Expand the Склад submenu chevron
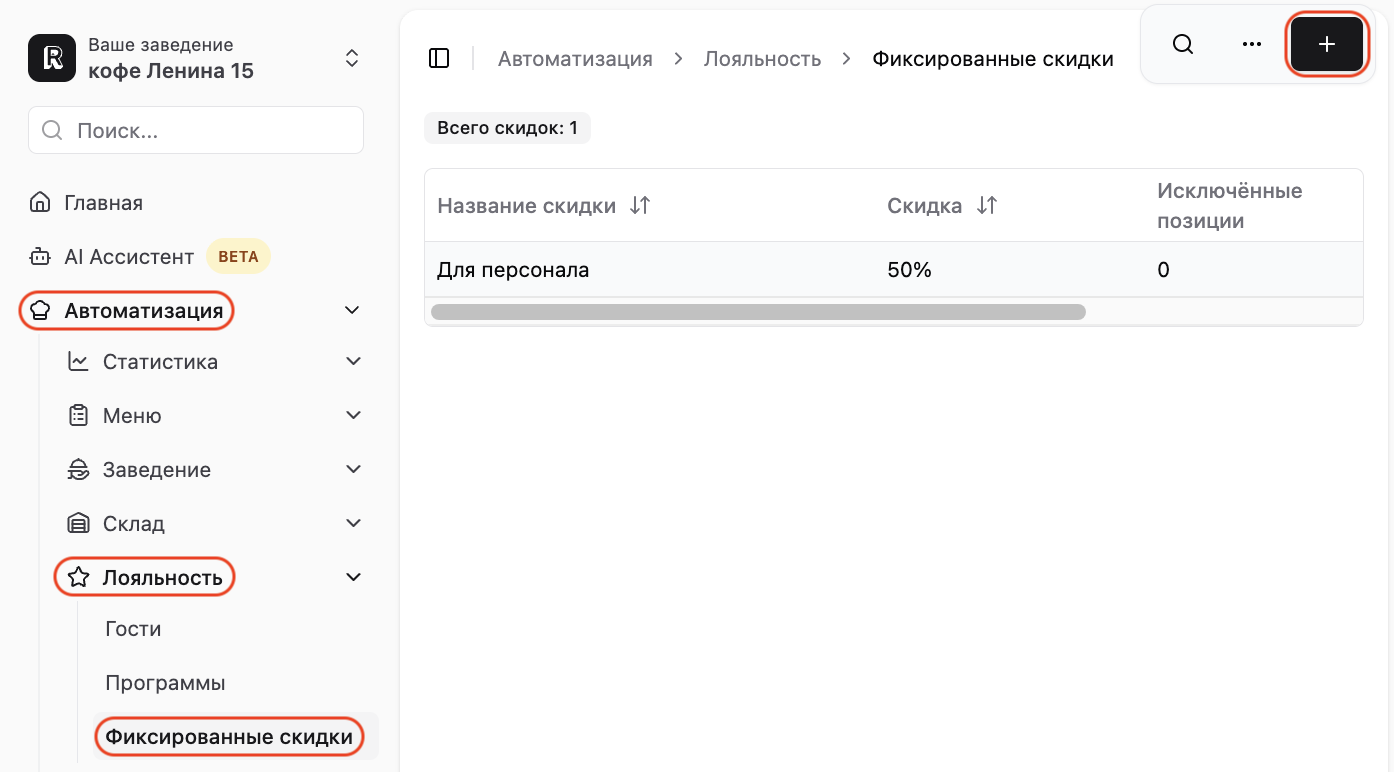 (x=353, y=523)
